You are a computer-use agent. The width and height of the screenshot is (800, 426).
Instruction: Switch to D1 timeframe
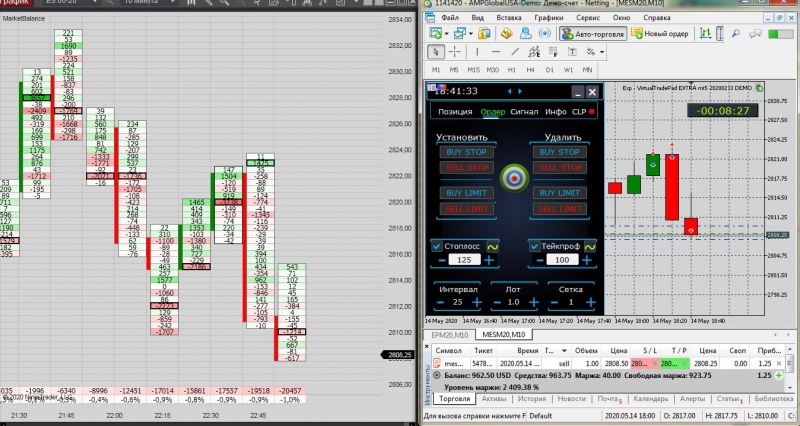click(x=549, y=70)
